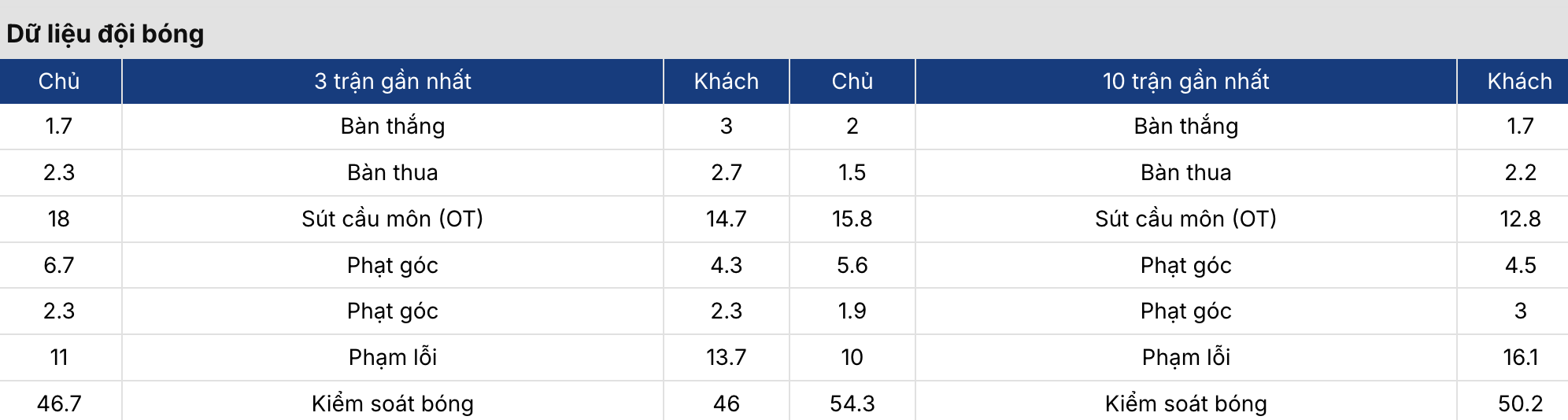Viewport: 1568px width, 420px height.
Task: Click the 46.7 possession value
Action: [x=59, y=403]
